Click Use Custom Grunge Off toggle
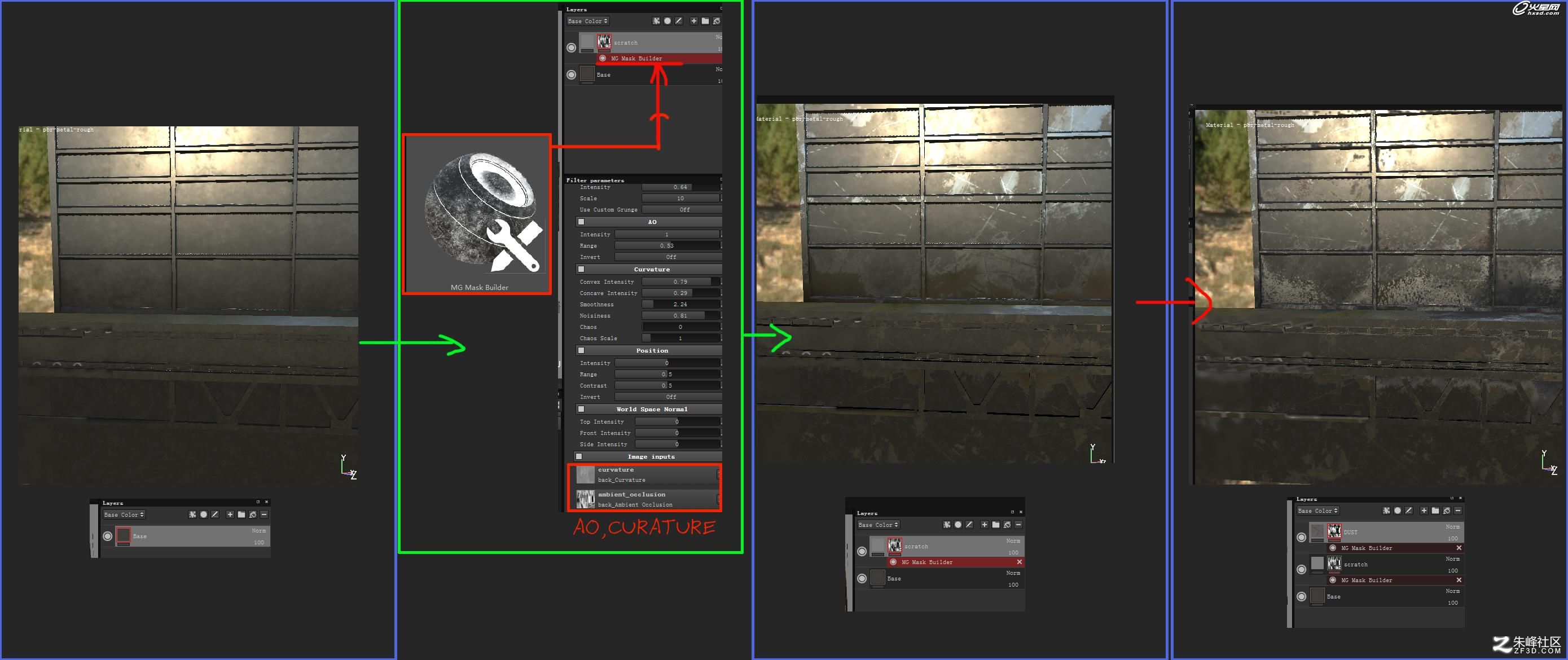Screen dimensions: 1568x660 coord(681,209)
